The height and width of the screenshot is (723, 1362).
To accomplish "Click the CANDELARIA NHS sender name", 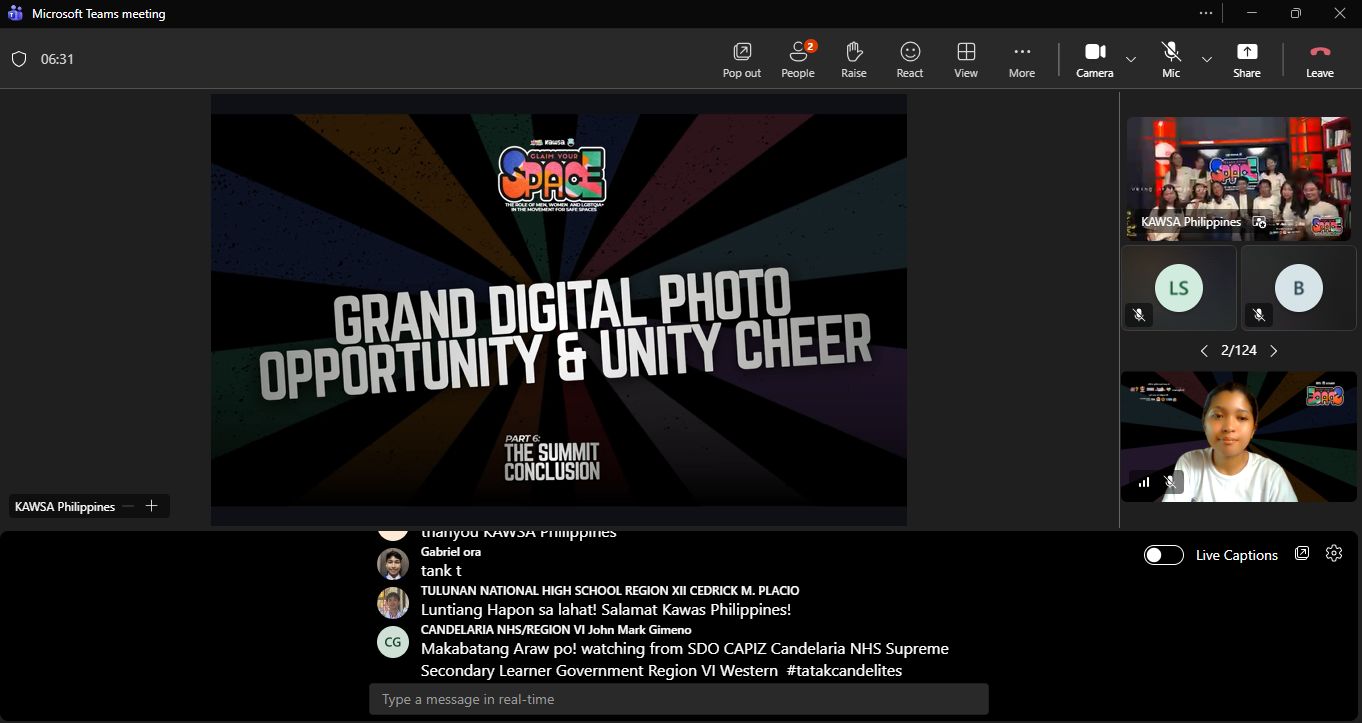I will (x=556, y=630).
